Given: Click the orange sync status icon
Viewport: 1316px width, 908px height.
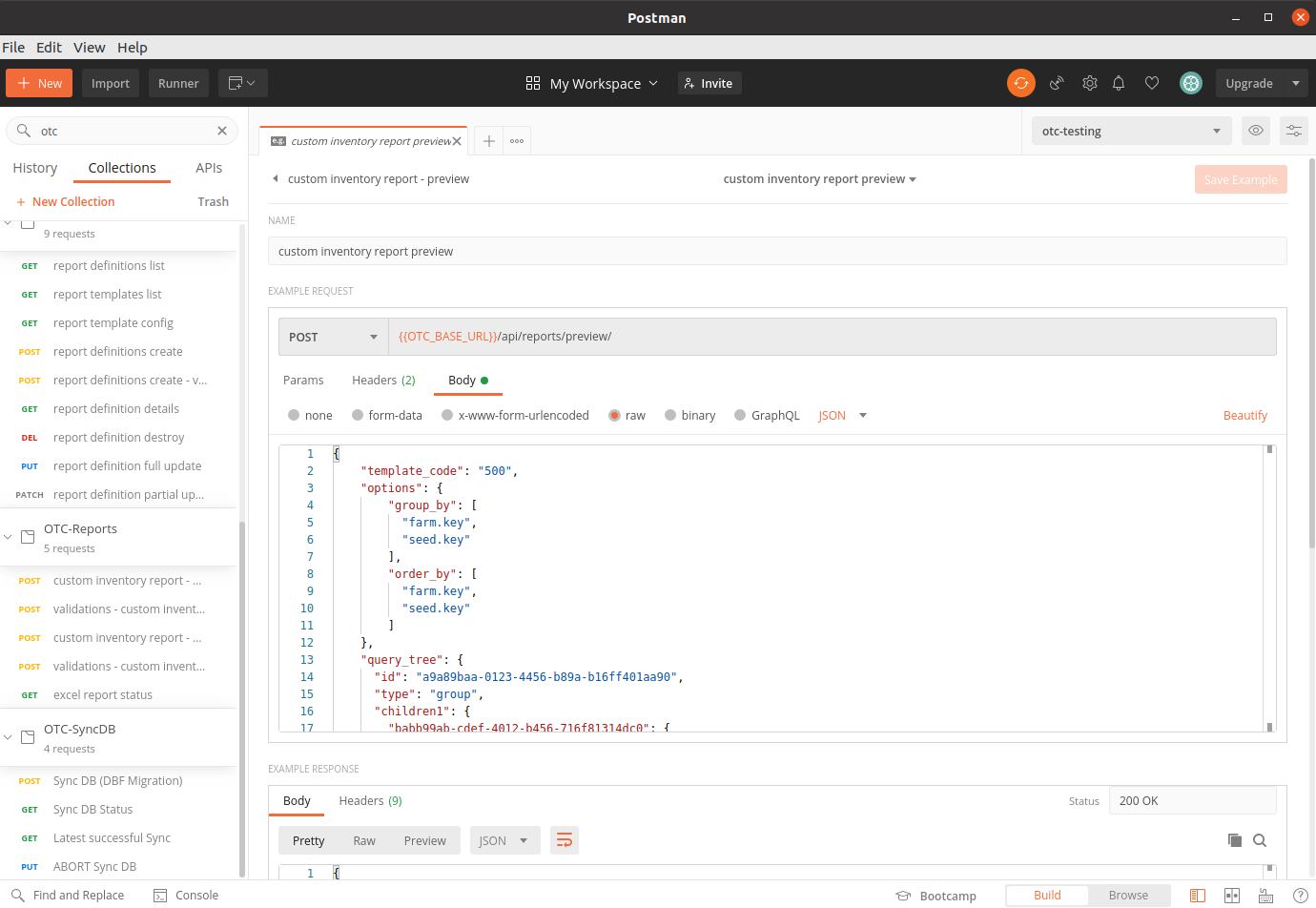Looking at the screenshot, I should tap(1020, 83).
